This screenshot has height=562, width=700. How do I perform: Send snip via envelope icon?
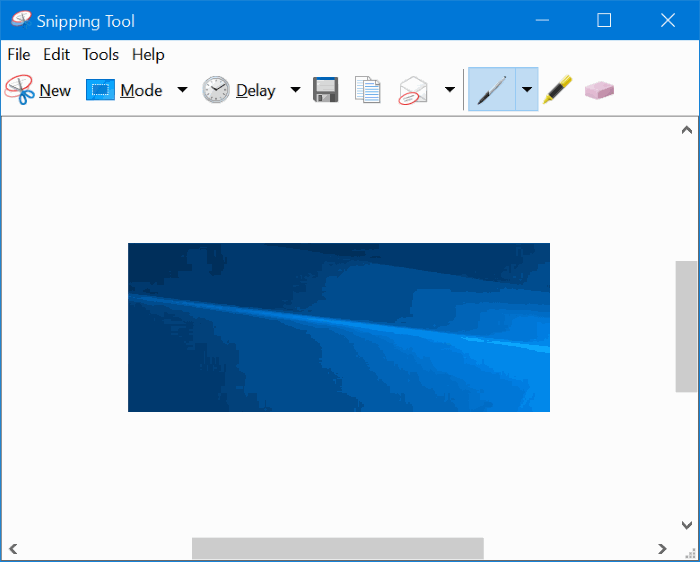[x=413, y=91]
